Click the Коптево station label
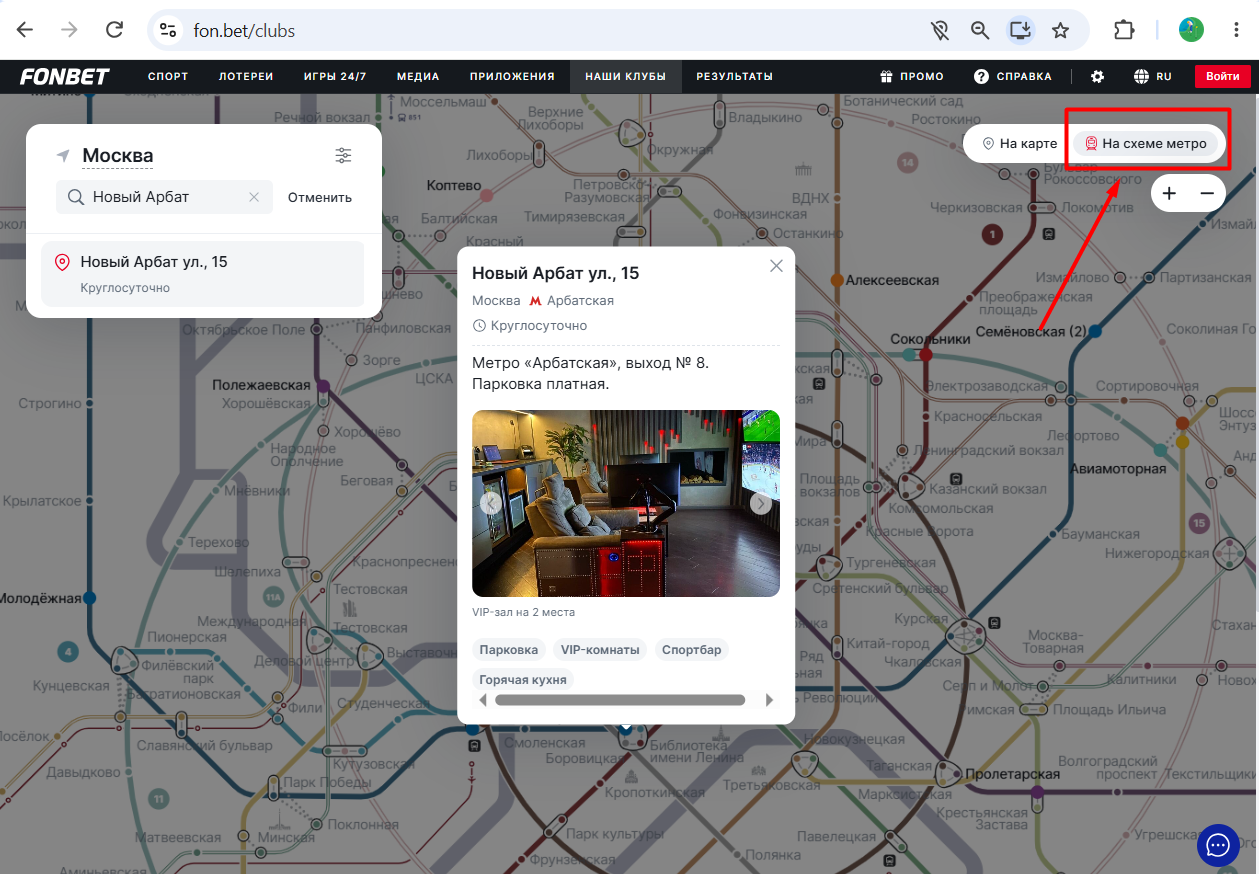The height and width of the screenshot is (874, 1259). coord(455,185)
